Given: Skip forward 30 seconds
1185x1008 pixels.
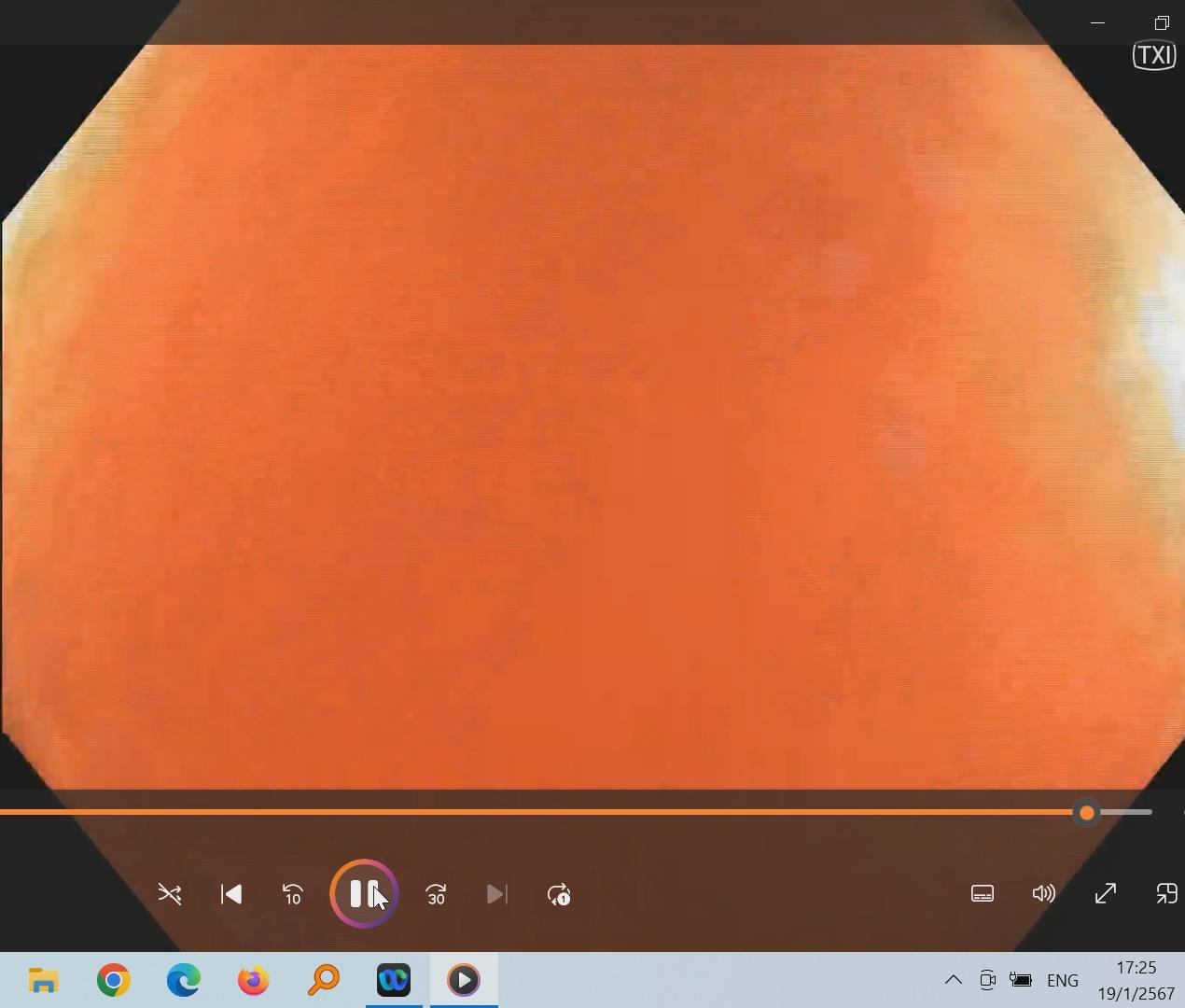Looking at the screenshot, I should click(436, 894).
